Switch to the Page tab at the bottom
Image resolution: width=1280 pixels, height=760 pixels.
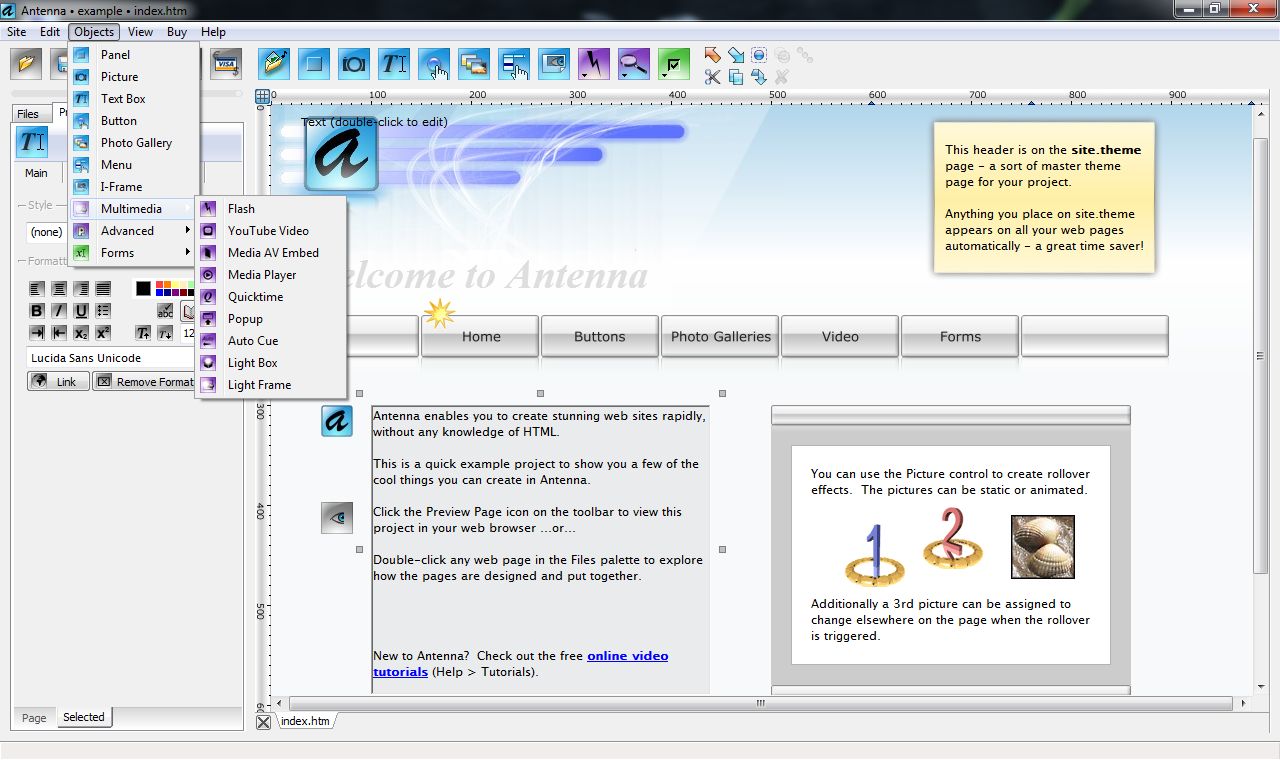(34, 718)
